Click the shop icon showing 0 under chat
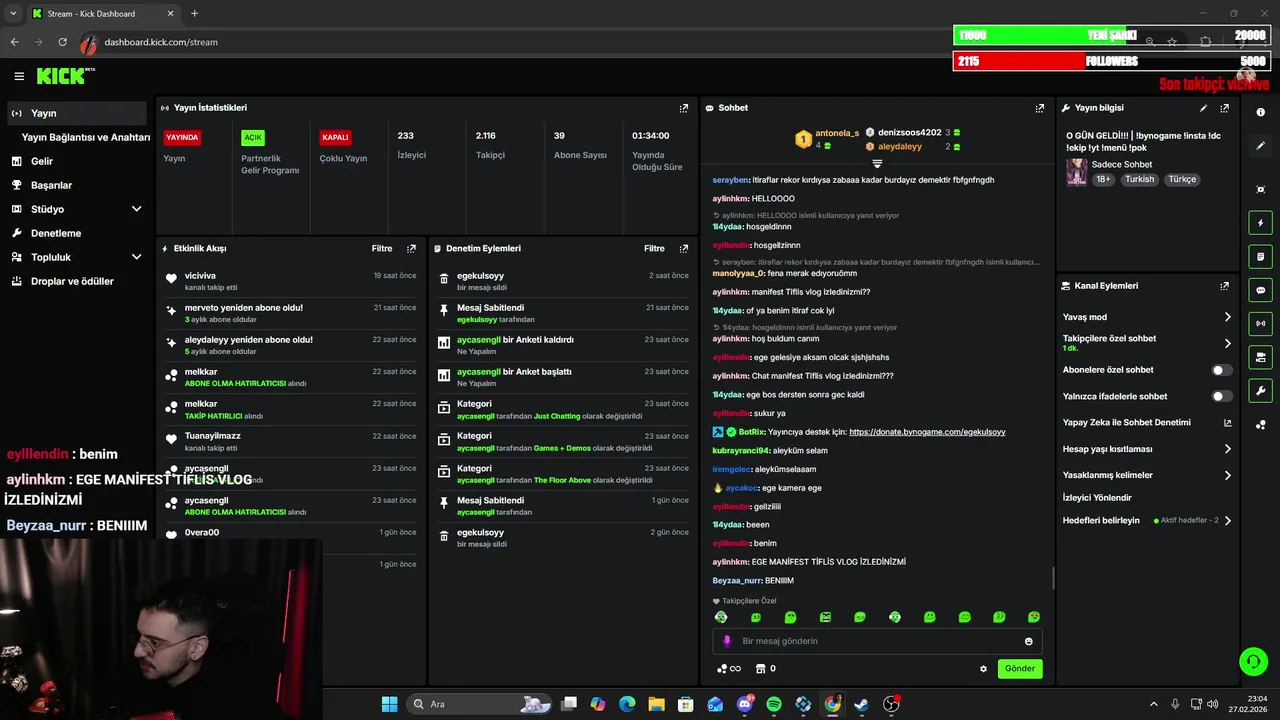The width and height of the screenshot is (1280, 720). click(766, 669)
